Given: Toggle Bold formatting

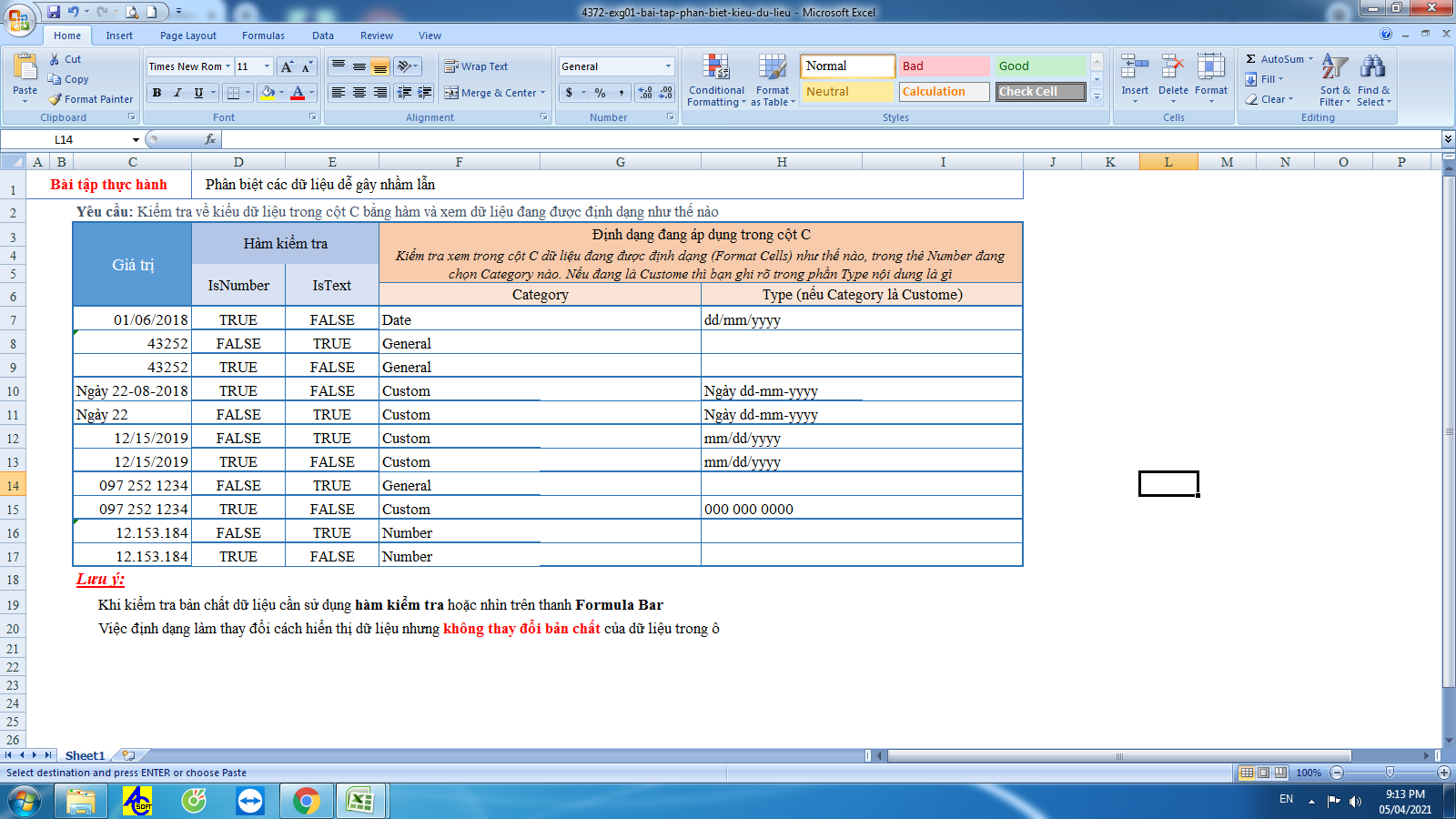Looking at the screenshot, I should click(157, 93).
